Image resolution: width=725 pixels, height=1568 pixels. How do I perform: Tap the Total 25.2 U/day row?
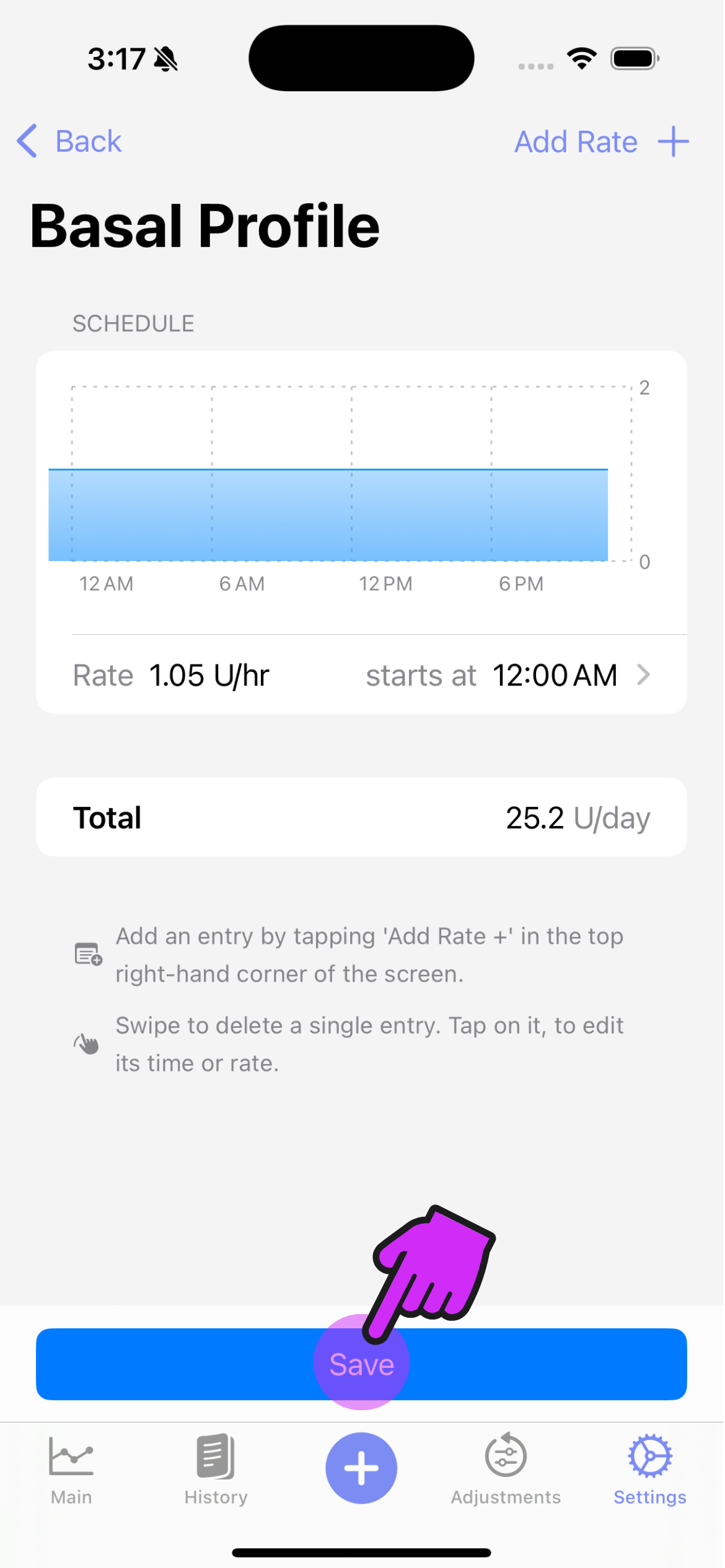pyautogui.click(x=361, y=817)
